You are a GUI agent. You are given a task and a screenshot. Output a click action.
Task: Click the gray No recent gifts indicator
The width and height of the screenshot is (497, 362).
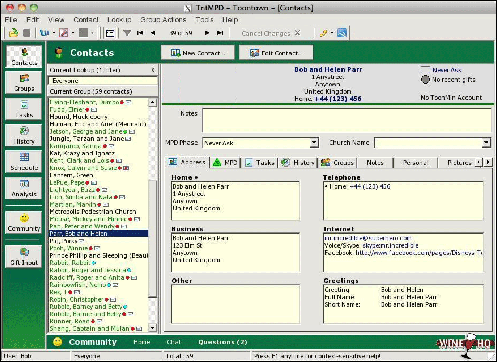point(425,79)
